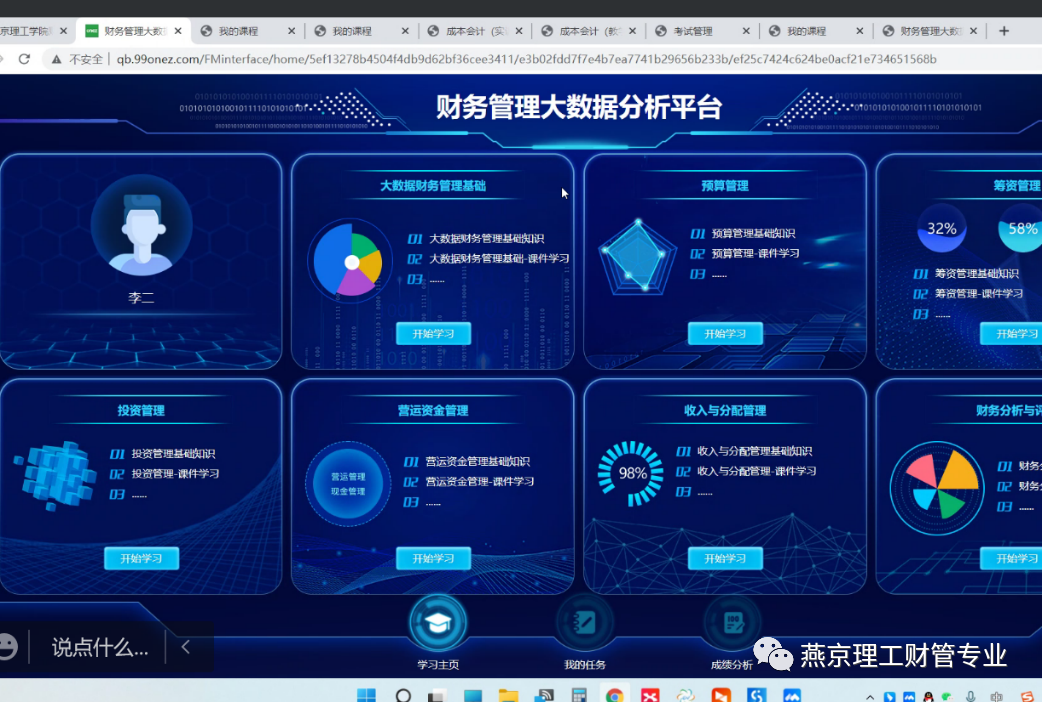Viewport: 1042px width, 702px height.
Task: Click 开始学习 under 预算管理
Action: pyautogui.click(x=725, y=334)
